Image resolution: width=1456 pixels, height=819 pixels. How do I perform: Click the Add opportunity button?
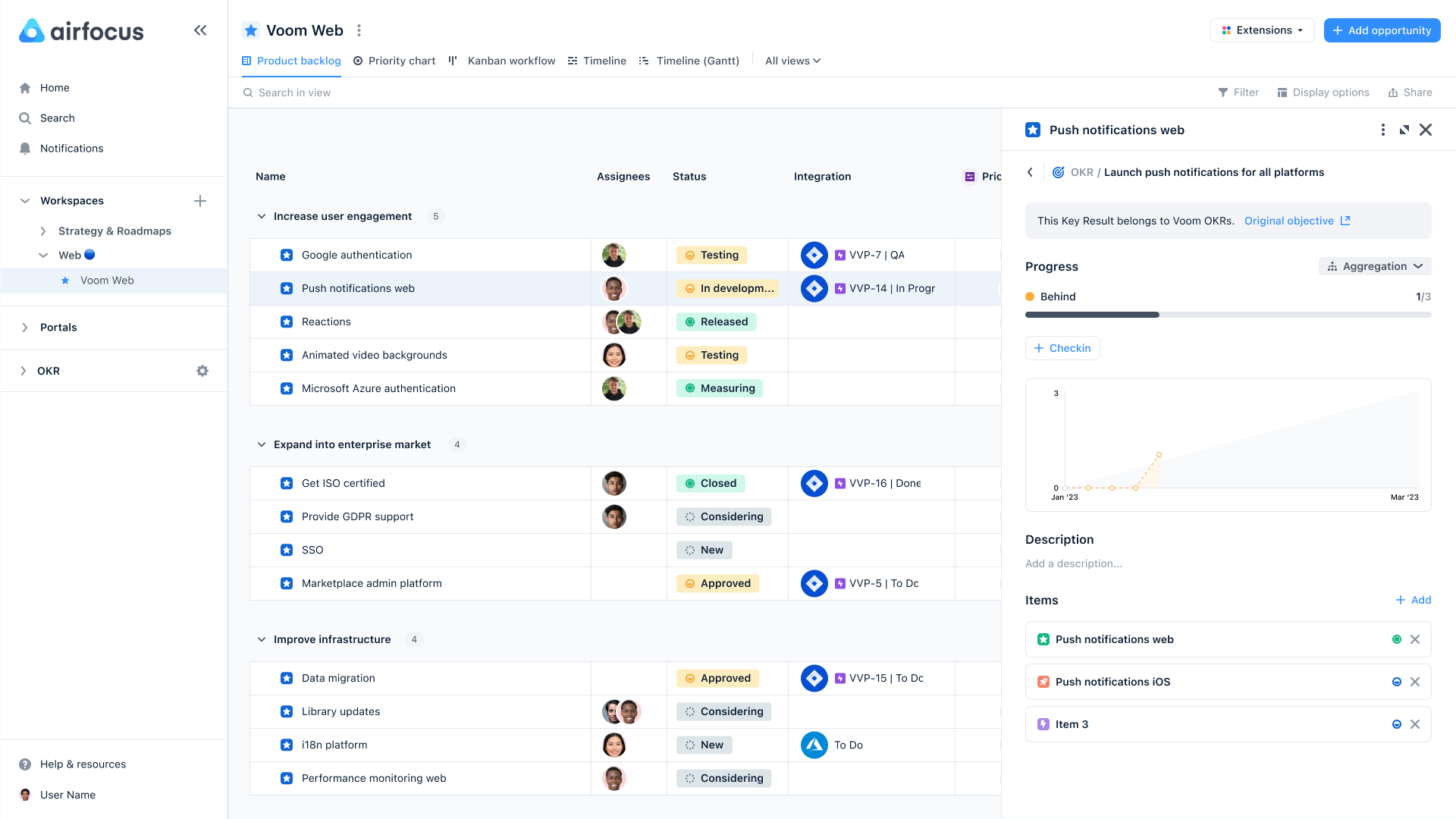click(1382, 30)
